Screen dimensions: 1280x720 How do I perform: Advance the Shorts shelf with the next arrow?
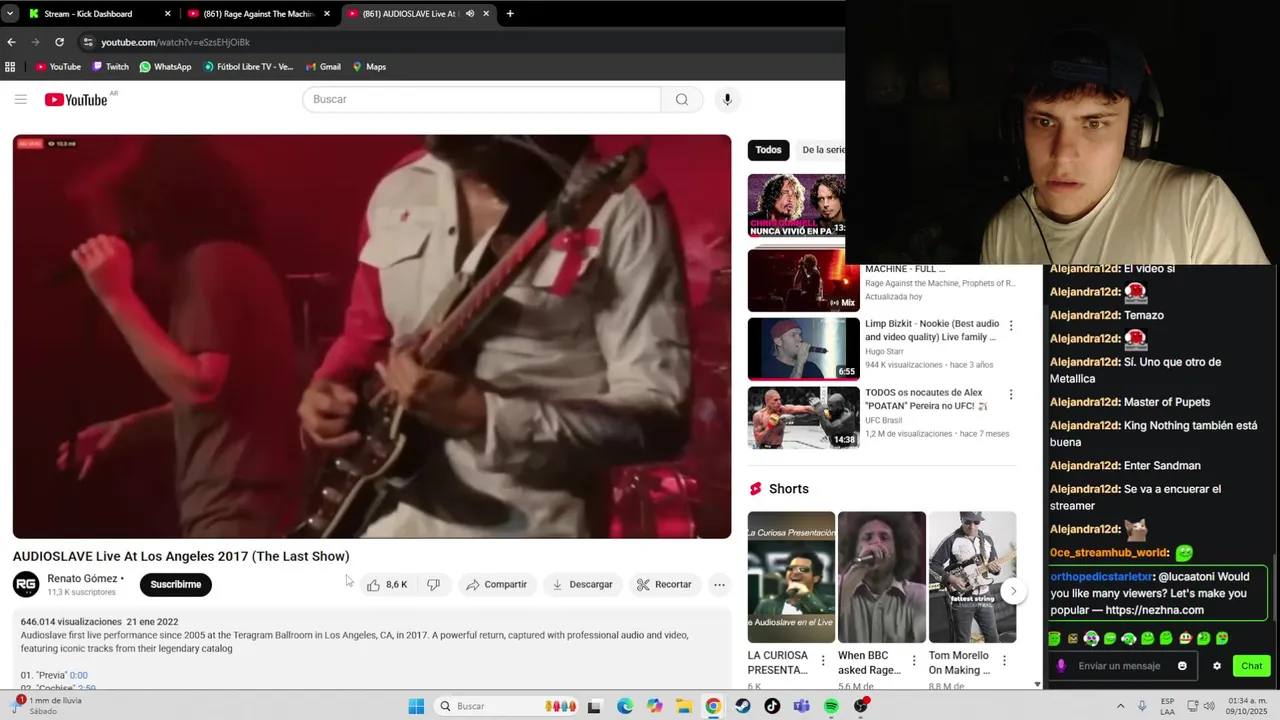click(x=1013, y=591)
